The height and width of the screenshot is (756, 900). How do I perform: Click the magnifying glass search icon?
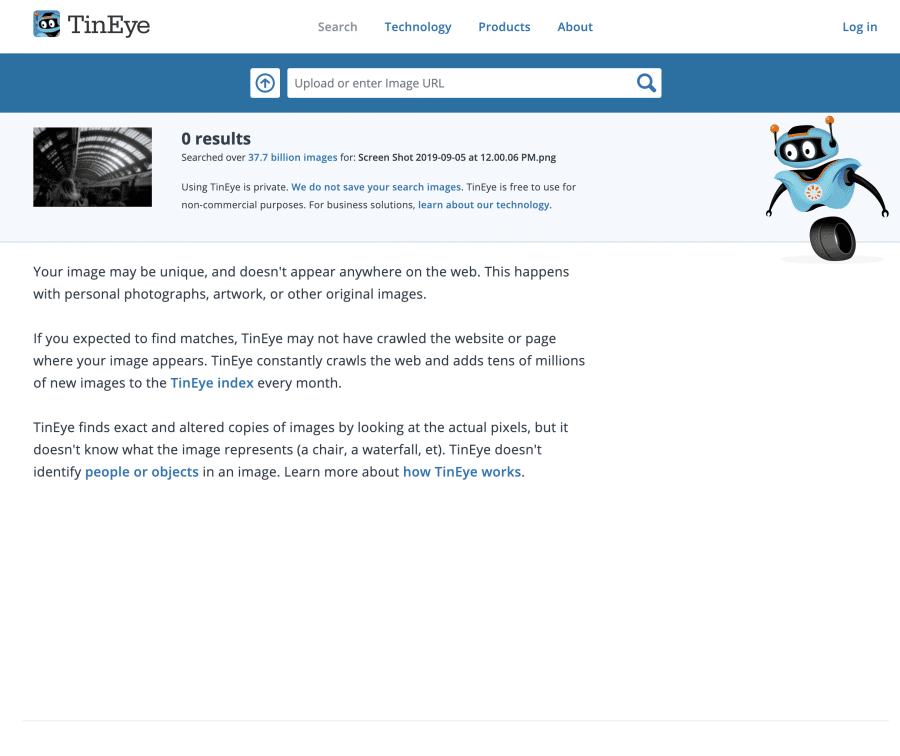click(x=646, y=83)
